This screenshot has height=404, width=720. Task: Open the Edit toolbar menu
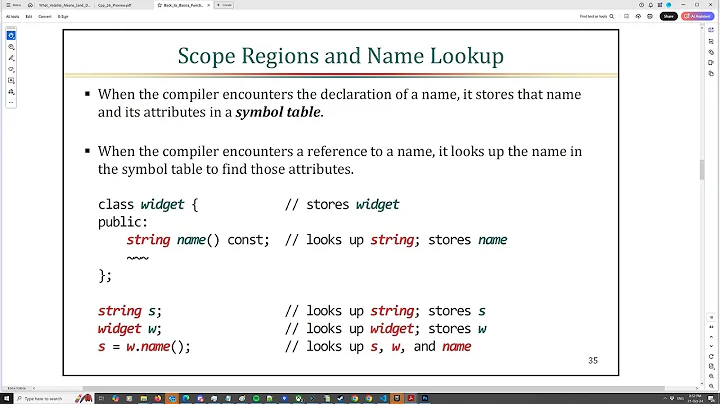pyautogui.click(x=29, y=17)
